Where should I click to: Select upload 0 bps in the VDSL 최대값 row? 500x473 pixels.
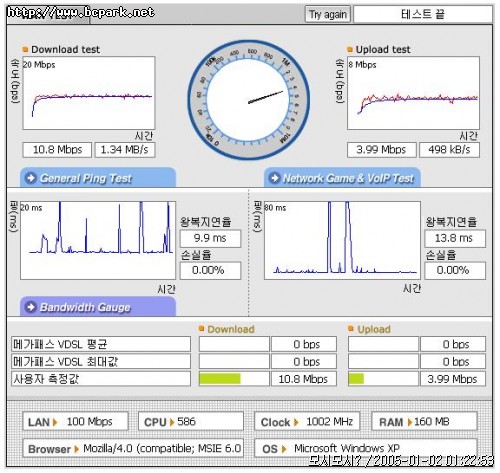(x=453, y=362)
